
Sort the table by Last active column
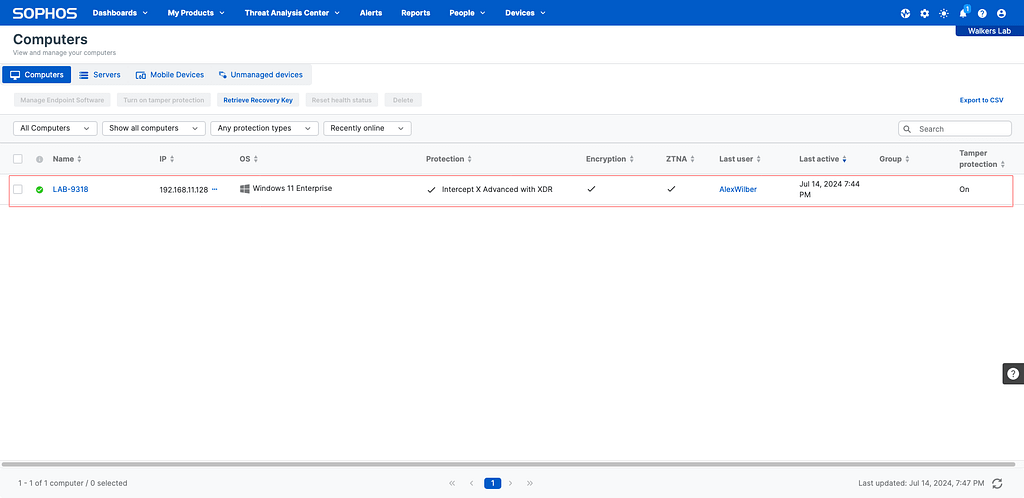pyautogui.click(x=822, y=159)
